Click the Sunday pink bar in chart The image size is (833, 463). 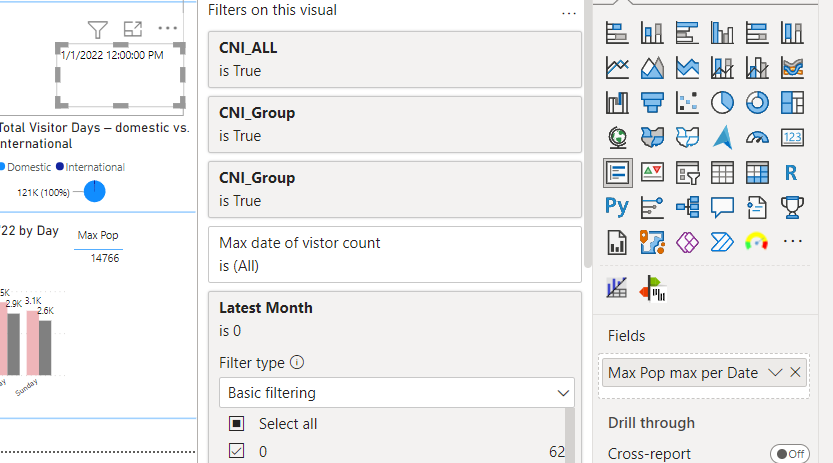pos(32,343)
